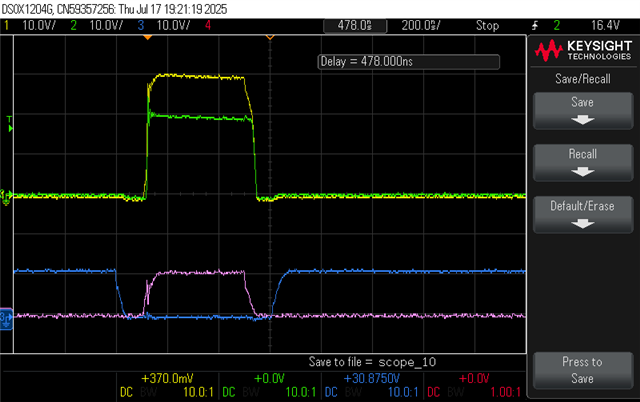
Task: Click the channel 3 offset +30.8750V
Action: pyautogui.click(x=371, y=378)
